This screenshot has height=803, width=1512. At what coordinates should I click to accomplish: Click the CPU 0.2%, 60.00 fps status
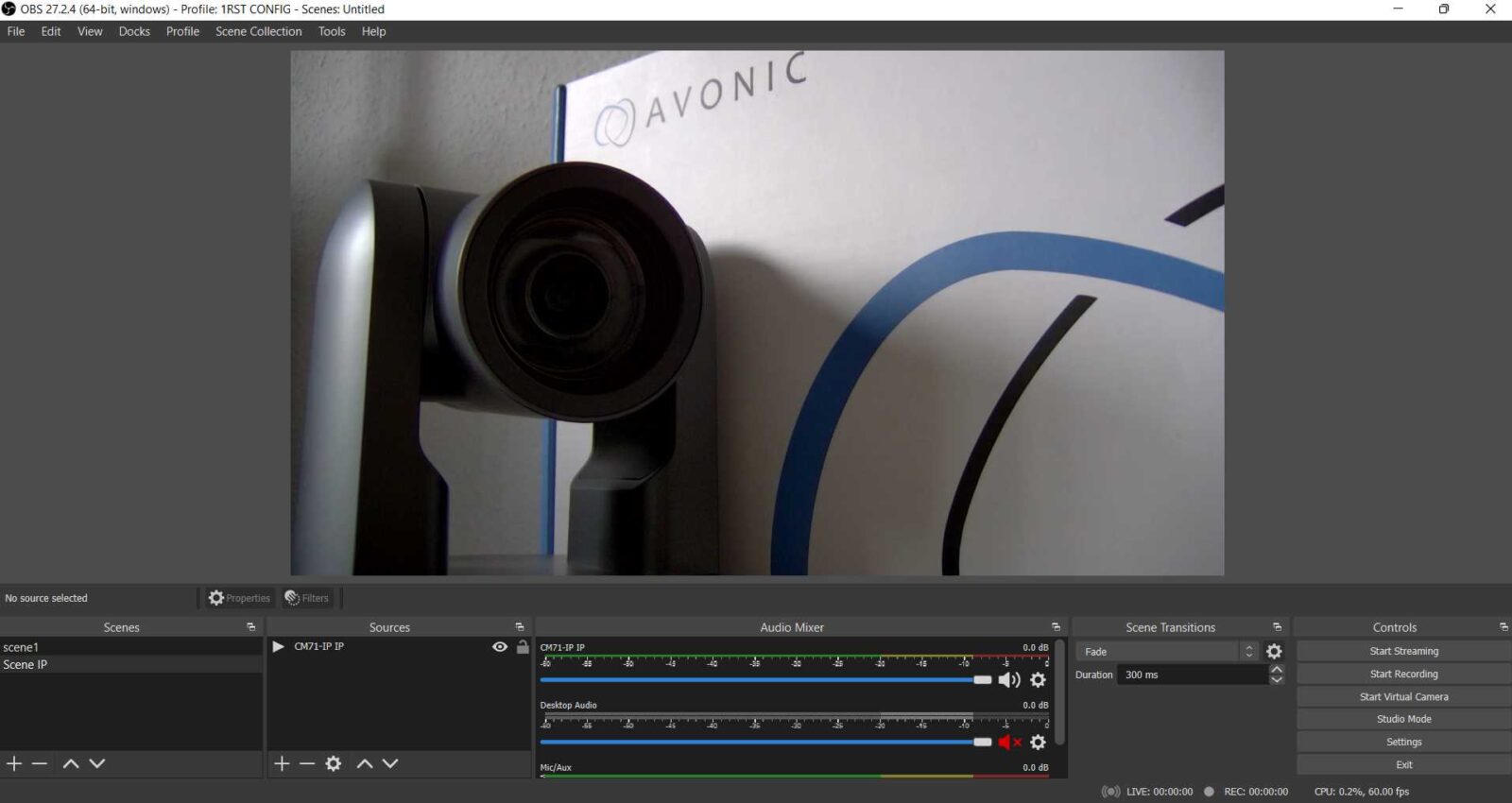click(x=1361, y=792)
